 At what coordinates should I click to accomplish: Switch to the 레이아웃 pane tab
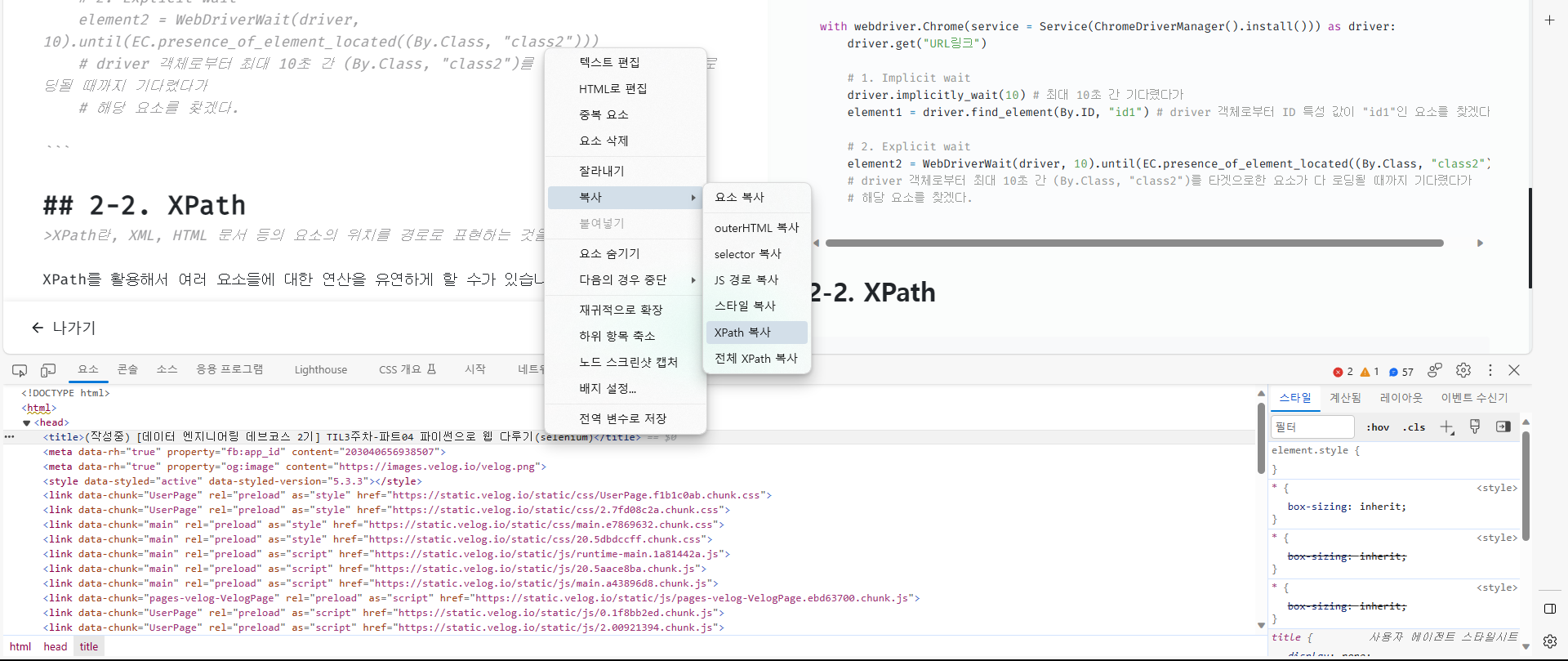coord(1401,398)
